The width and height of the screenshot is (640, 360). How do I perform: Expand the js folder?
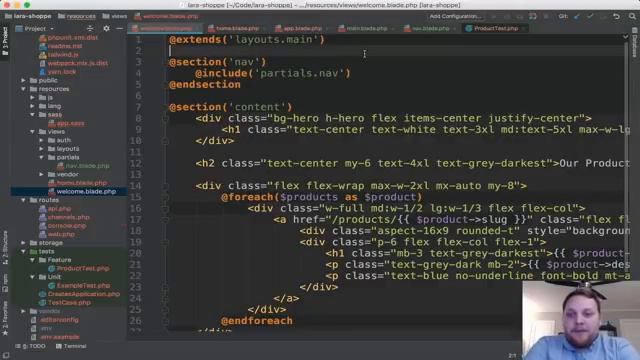[x=33, y=98]
